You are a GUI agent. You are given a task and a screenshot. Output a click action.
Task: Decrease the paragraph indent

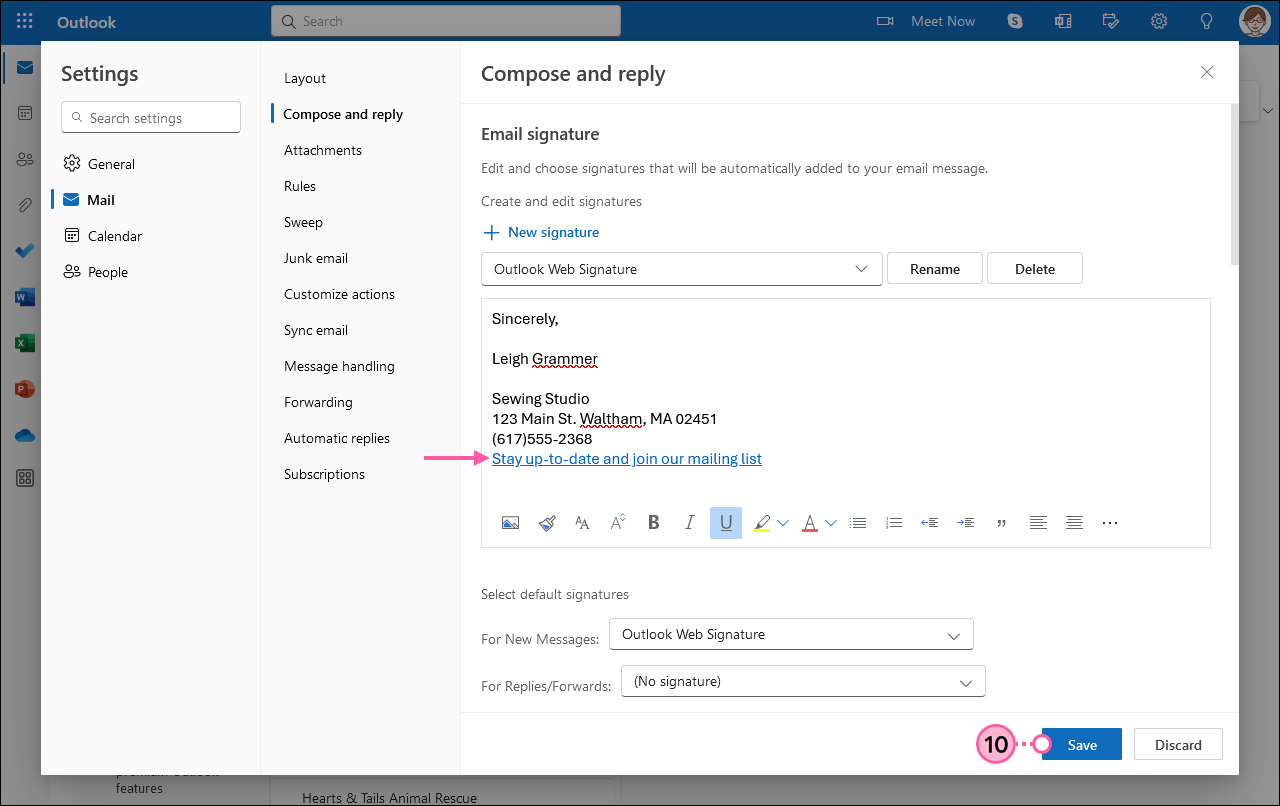pos(929,523)
